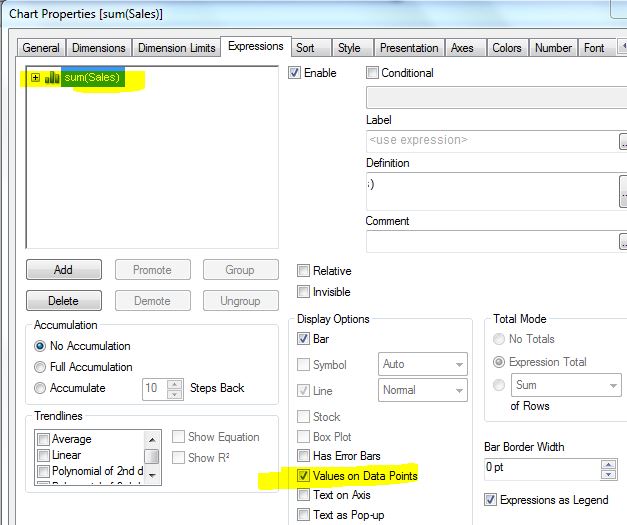The width and height of the screenshot is (627, 525).
Task: Click the Trendlines list down arrow
Action: [x=152, y=475]
